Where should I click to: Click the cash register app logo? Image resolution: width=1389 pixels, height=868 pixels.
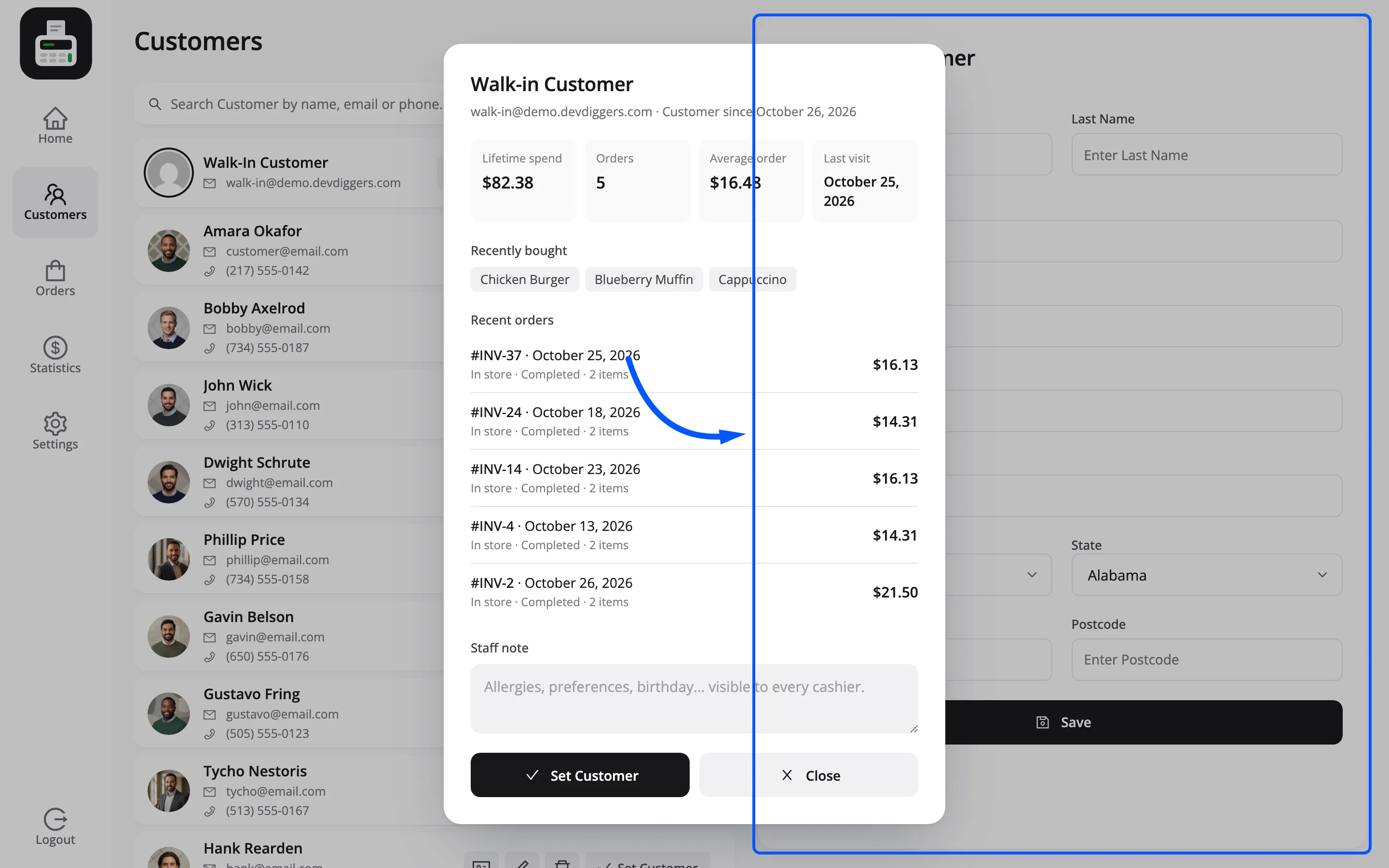[55, 43]
